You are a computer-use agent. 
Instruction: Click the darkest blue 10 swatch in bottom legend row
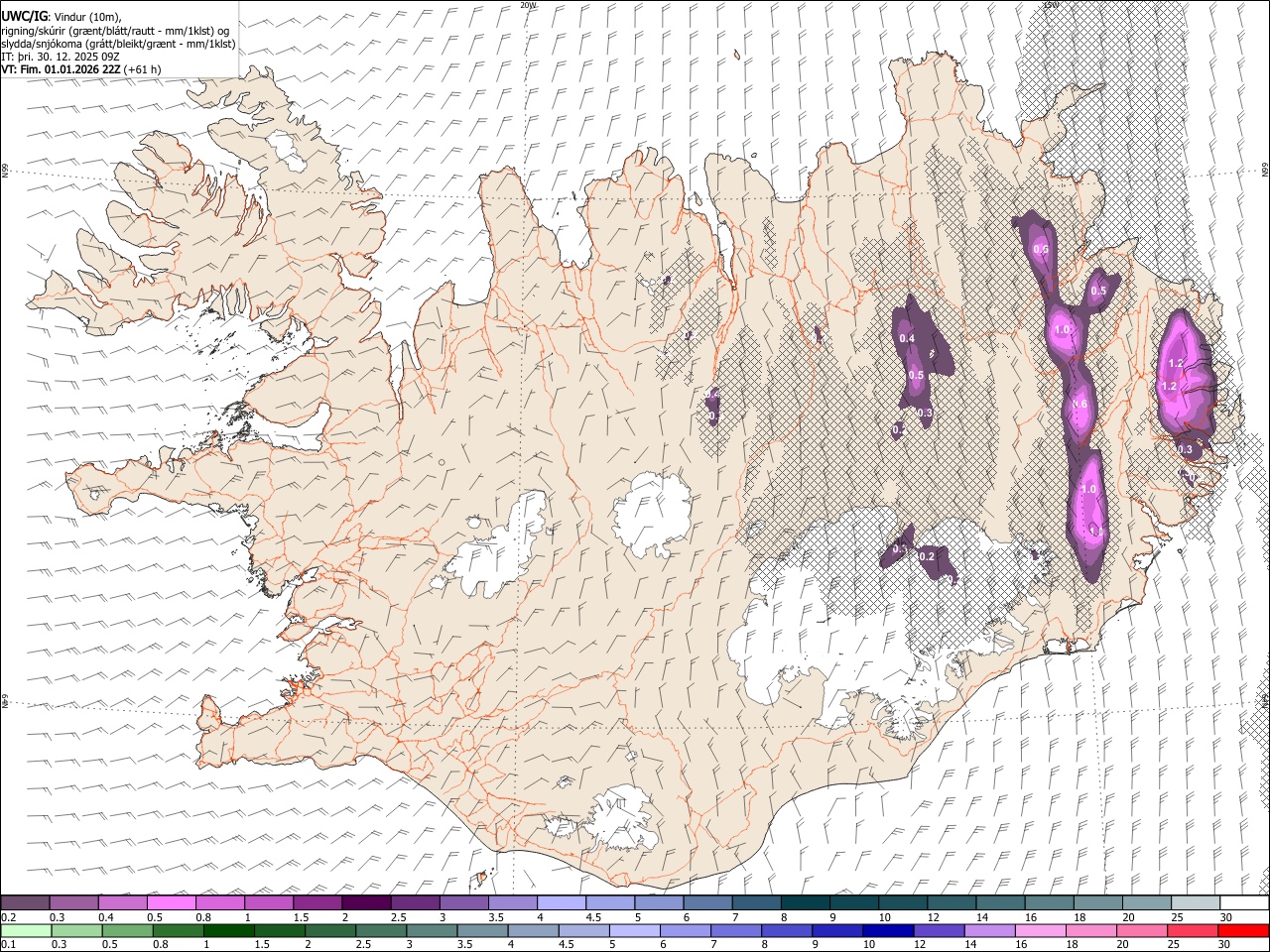pos(888,931)
